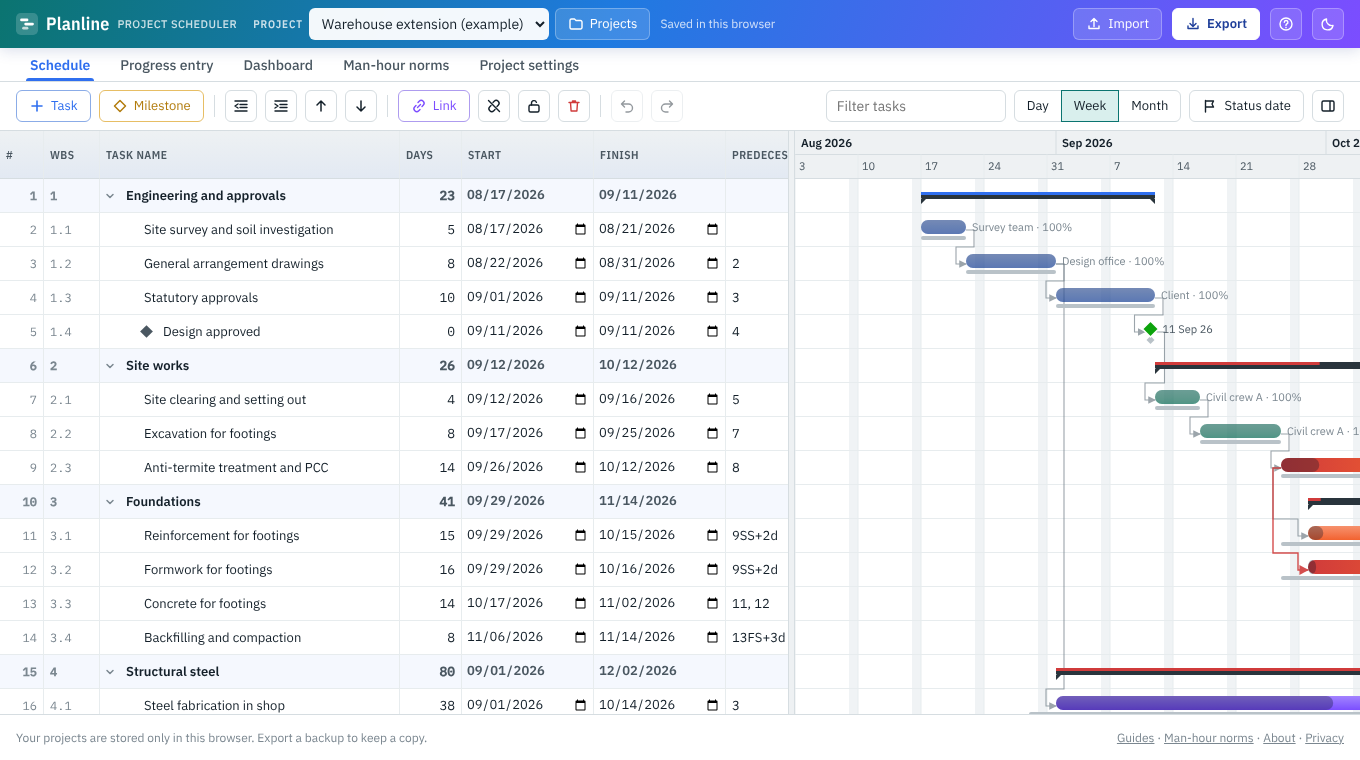Click the Export button
Screen dimensions: 1360x760
(1216, 24)
